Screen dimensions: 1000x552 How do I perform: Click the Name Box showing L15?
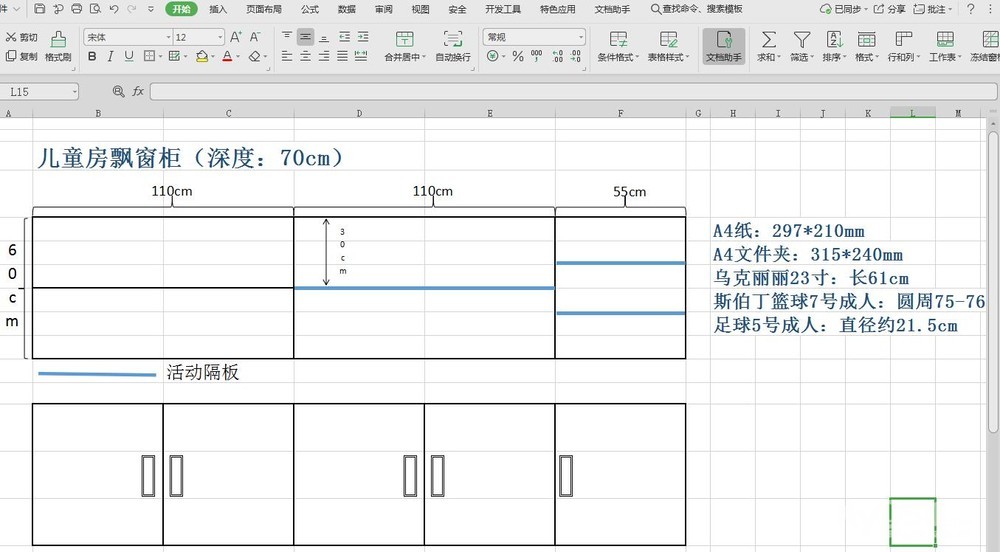(40, 92)
